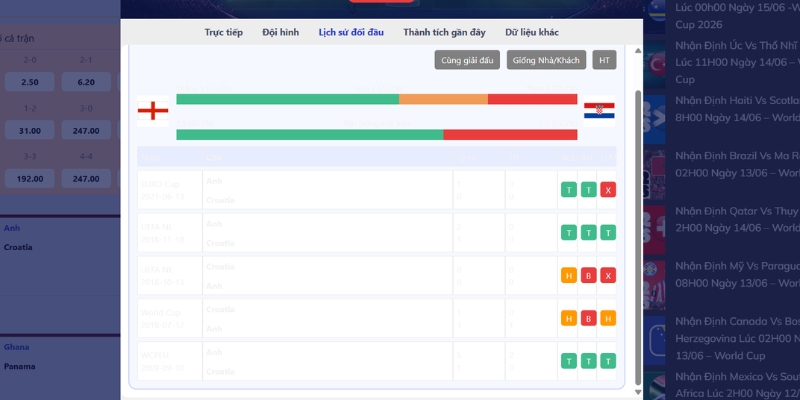This screenshot has height=400, width=800.
Task: Click first T badge in WCPEU 2009-09-10 row
Action: 569,361
